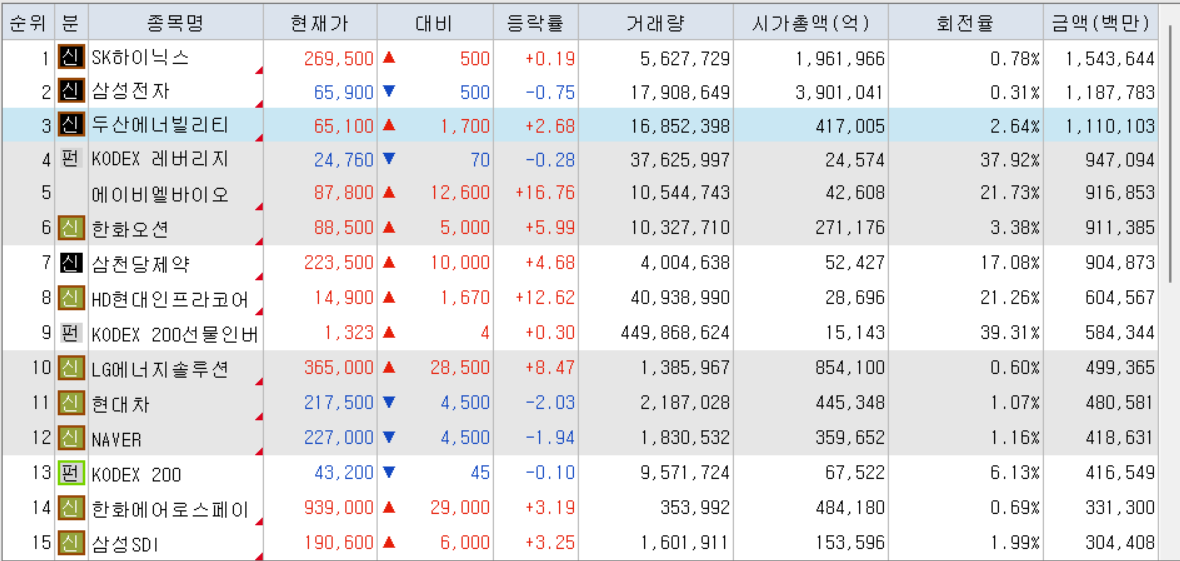Select stock name 두산에너빌리티
Viewport: 1180px width, 561px height.
point(160,125)
